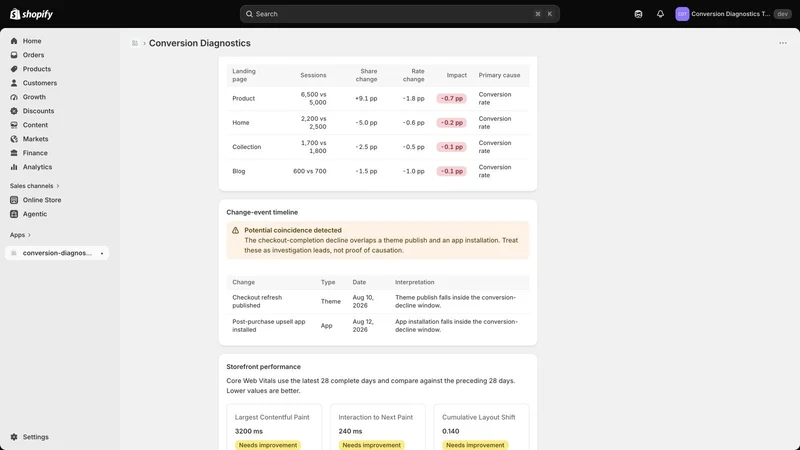Expand the Apps section chevron
The image size is (800, 450).
coord(29,235)
